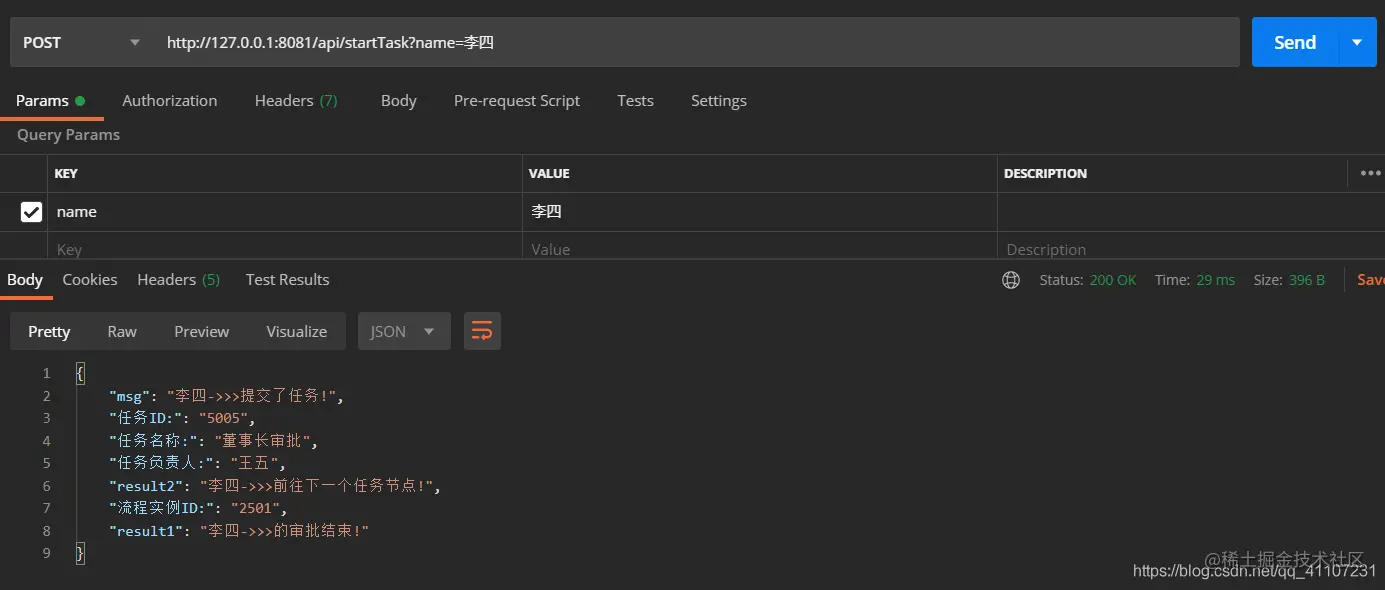The width and height of the screenshot is (1385, 590).
Task: Click the blue Send button
Action: (1294, 42)
